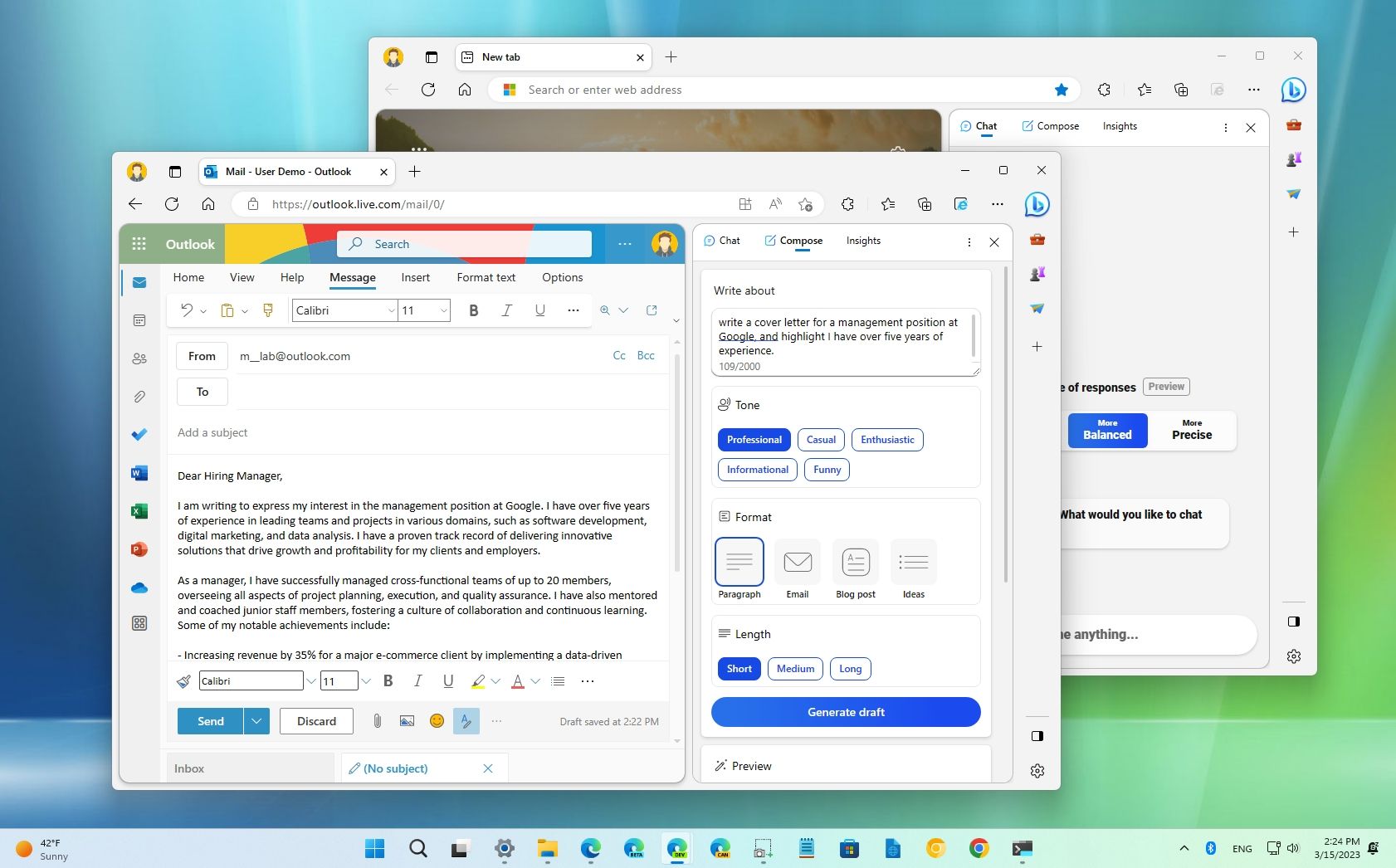Open the font size dropdown in the ribbon
This screenshot has height=868, width=1396.
click(443, 310)
